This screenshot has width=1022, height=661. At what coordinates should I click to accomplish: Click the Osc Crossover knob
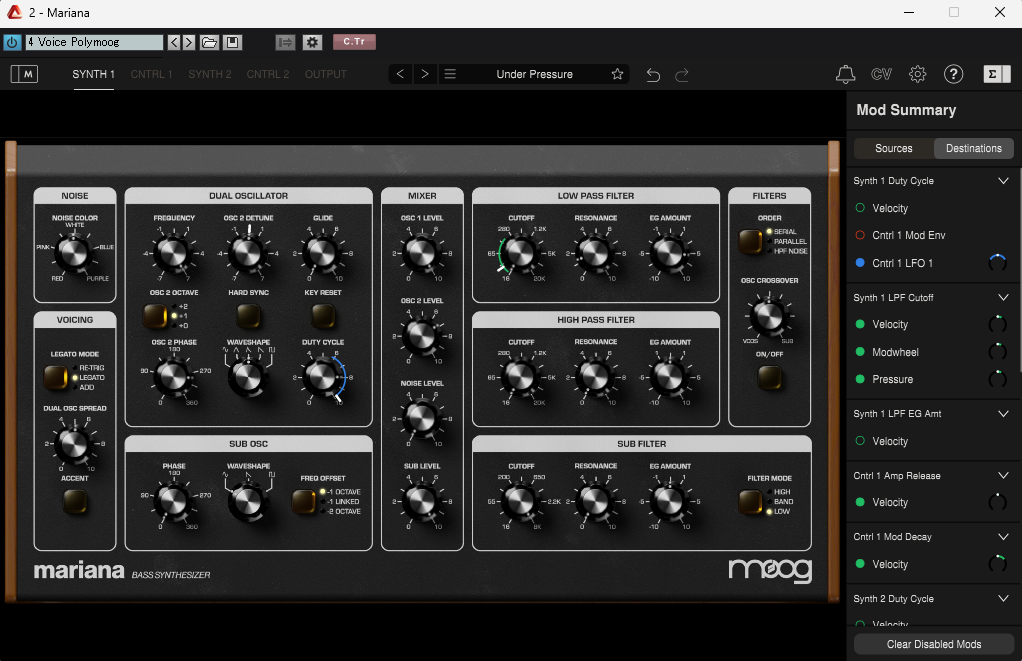tap(768, 316)
